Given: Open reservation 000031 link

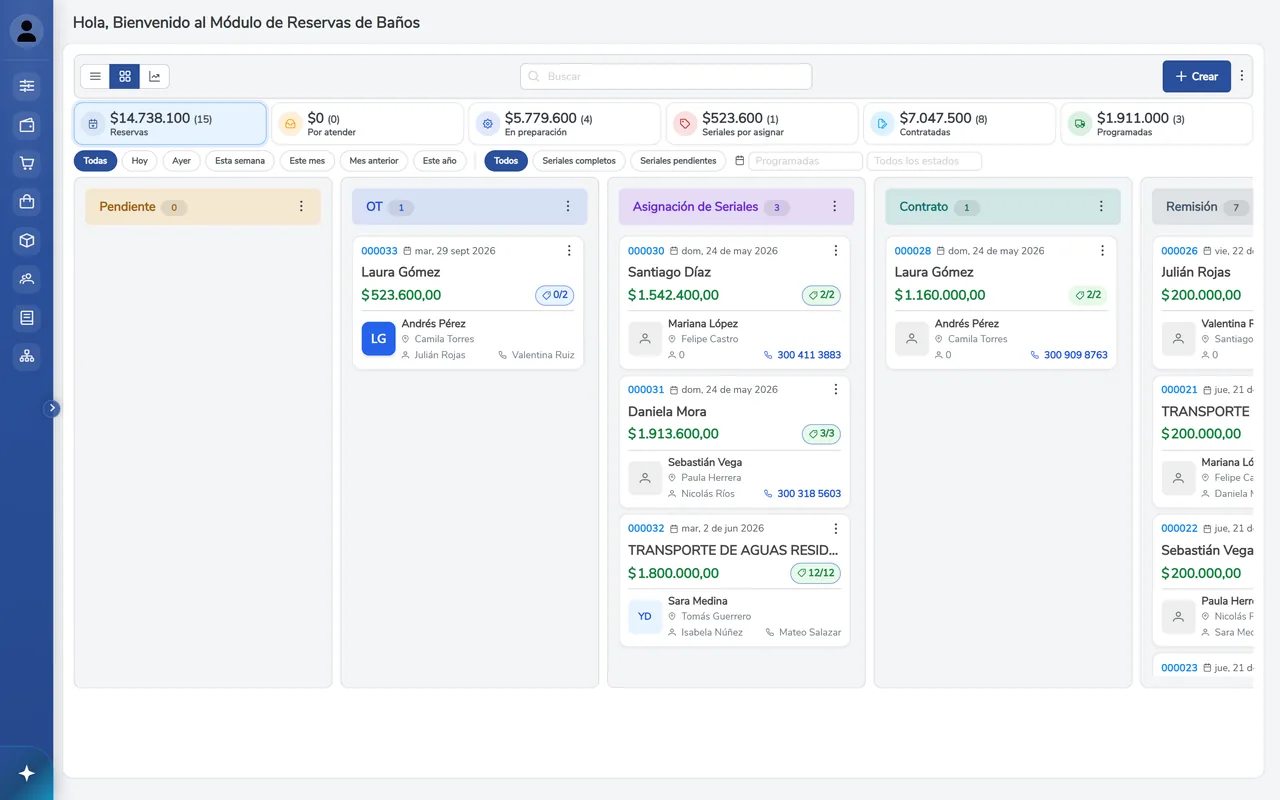Looking at the screenshot, I should pos(646,390).
